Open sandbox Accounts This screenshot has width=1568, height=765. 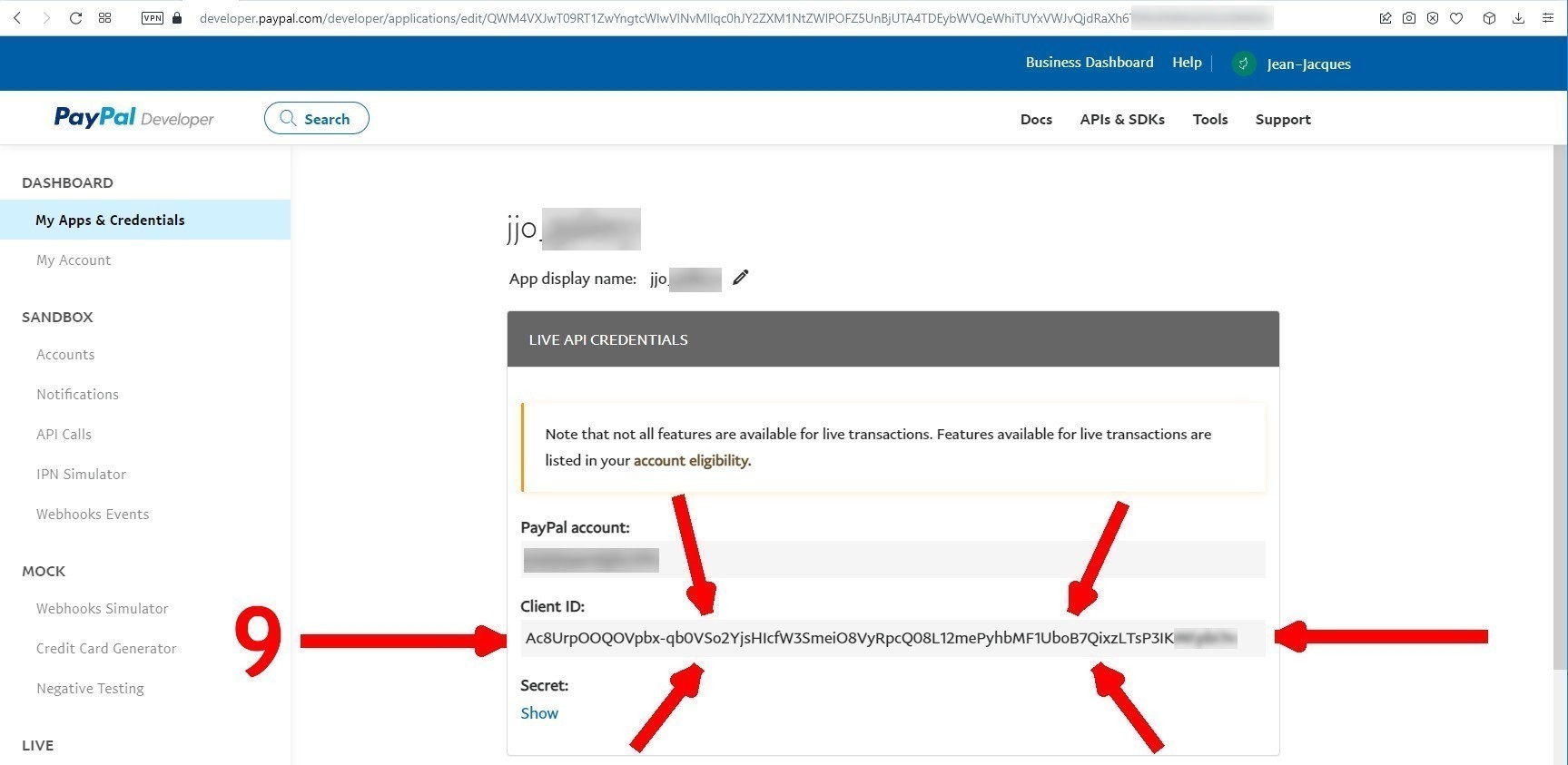(65, 354)
